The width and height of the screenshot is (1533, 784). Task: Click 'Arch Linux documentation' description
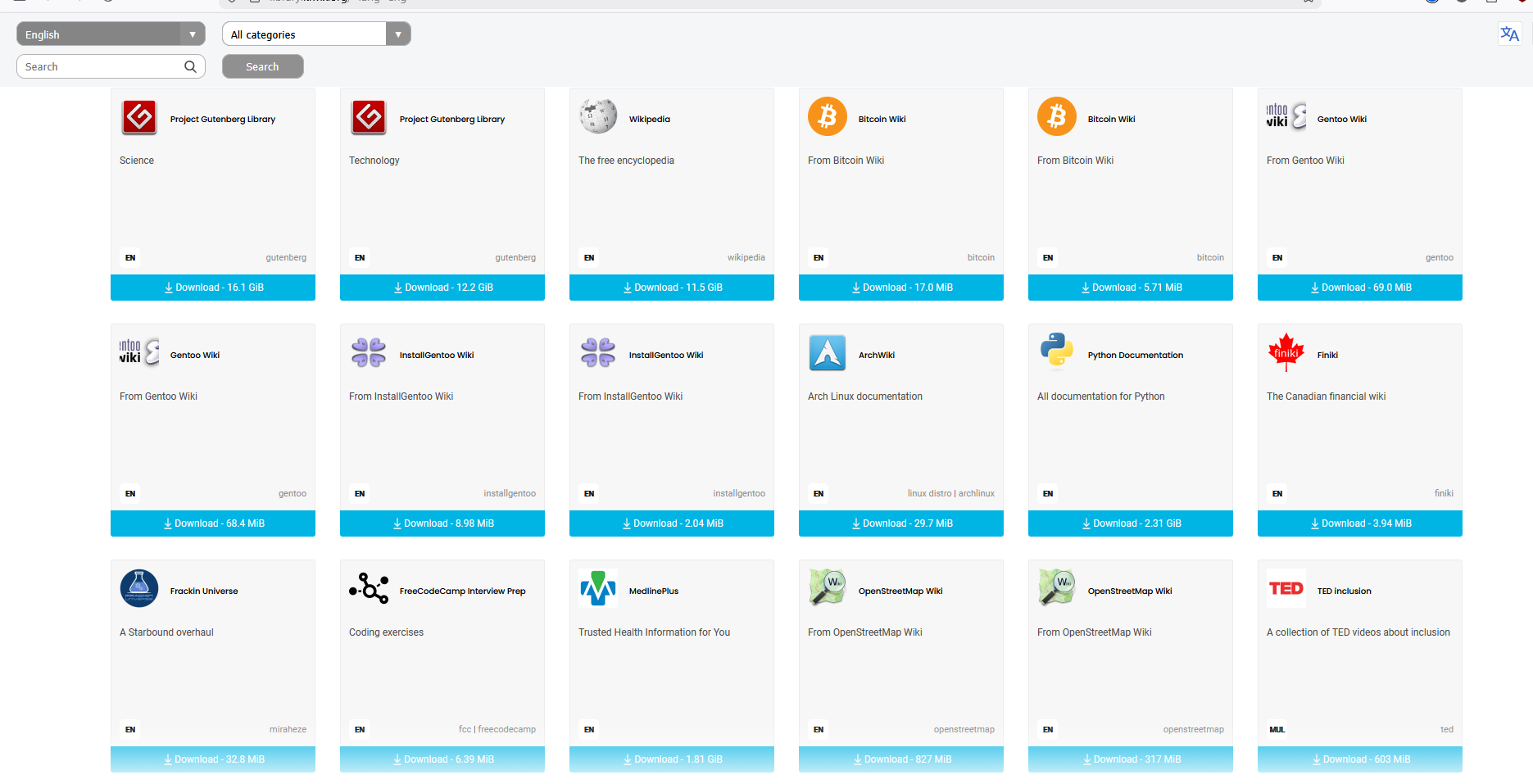click(865, 397)
